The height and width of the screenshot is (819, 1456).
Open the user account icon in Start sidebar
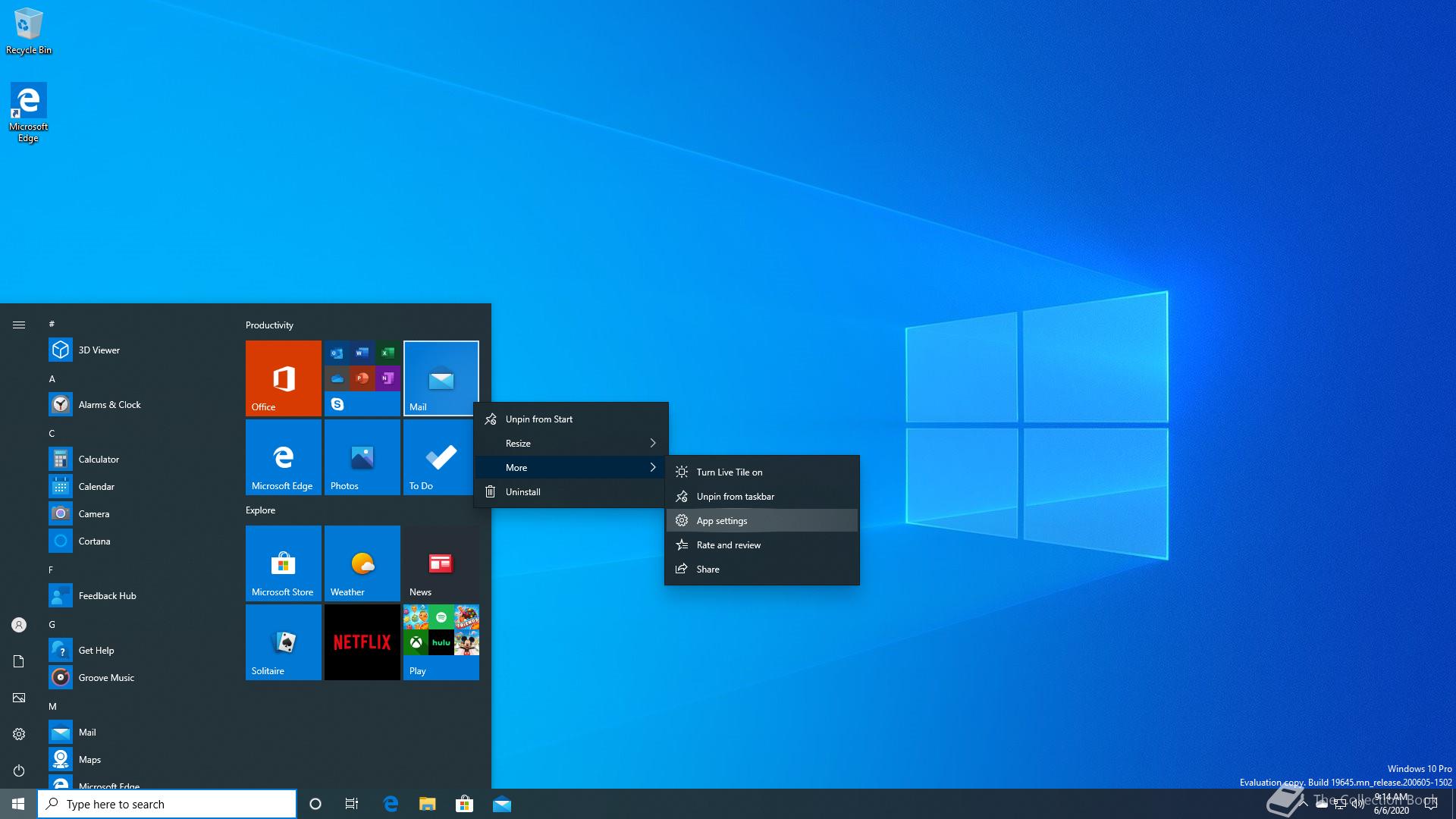click(x=19, y=625)
